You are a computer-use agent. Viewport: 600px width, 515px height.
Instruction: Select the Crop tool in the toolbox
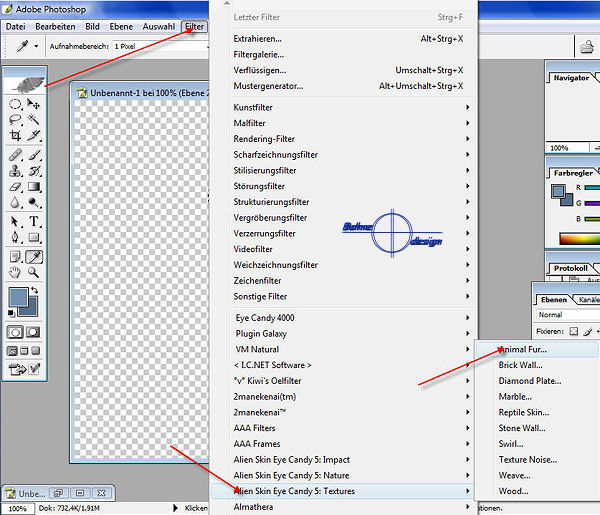[15, 136]
